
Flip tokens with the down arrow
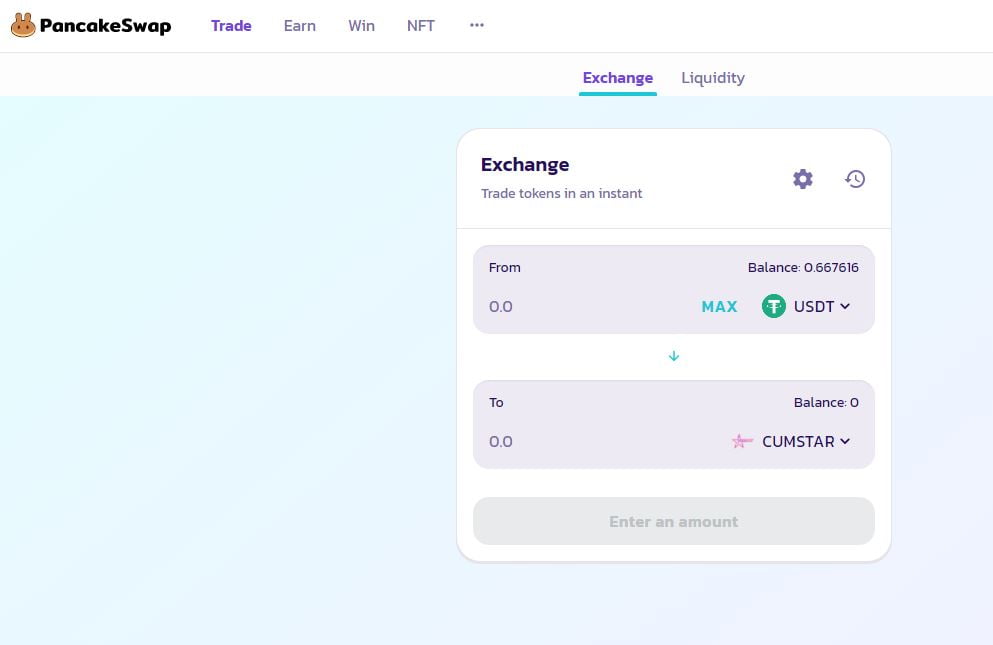pyautogui.click(x=673, y=356)
